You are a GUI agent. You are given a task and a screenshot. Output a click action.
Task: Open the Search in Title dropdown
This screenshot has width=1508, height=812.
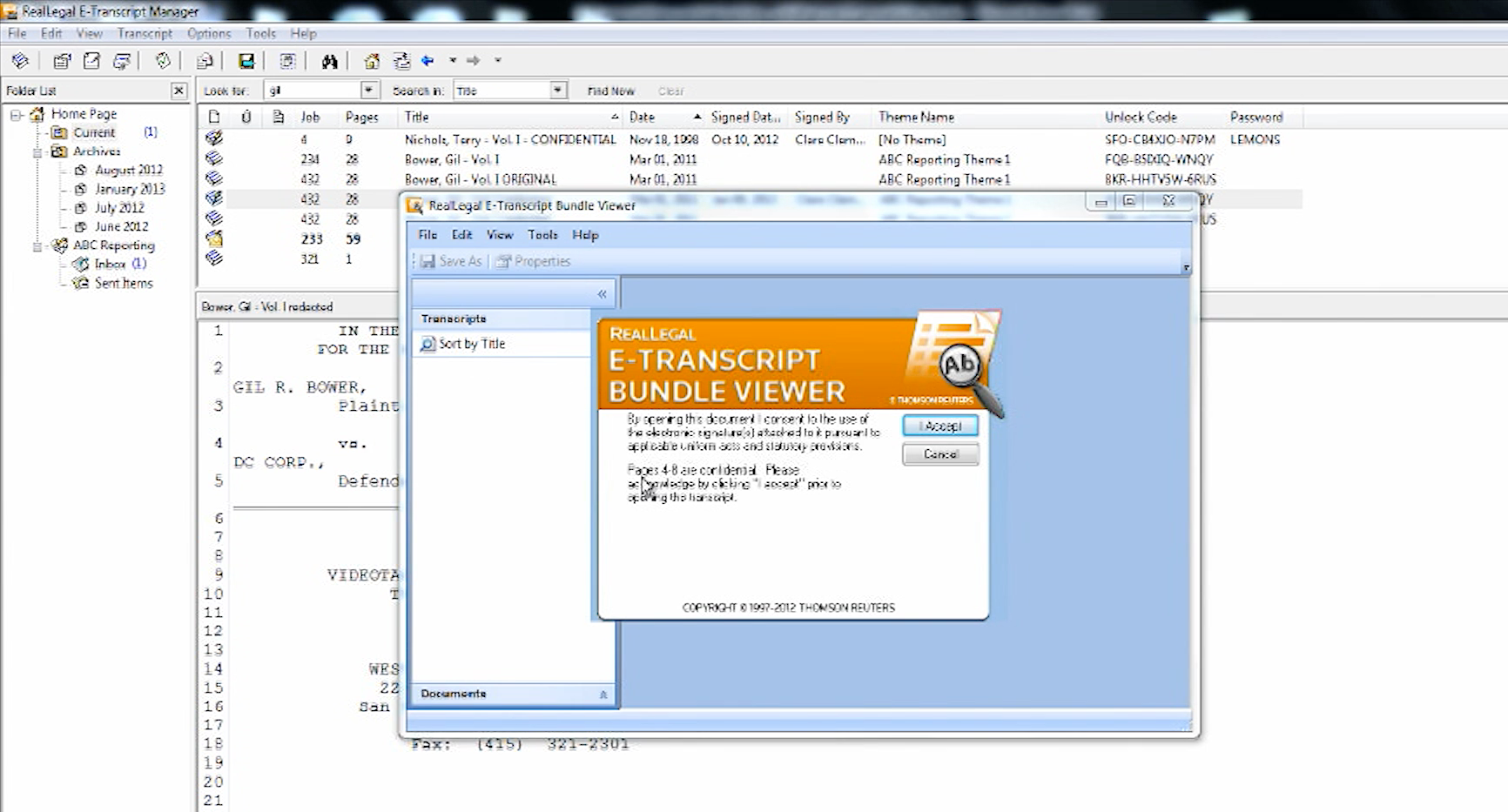coord(558,91)
